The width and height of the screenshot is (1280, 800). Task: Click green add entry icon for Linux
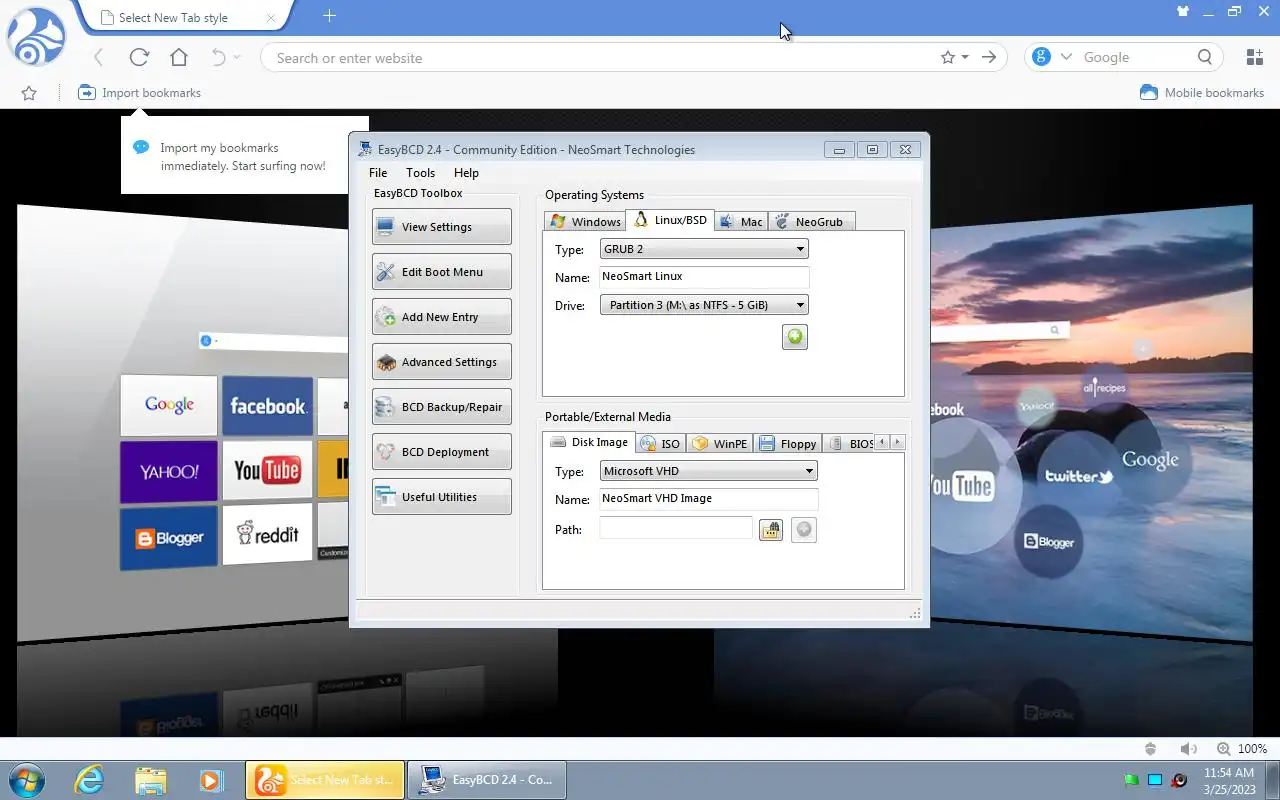click(795, 337)
